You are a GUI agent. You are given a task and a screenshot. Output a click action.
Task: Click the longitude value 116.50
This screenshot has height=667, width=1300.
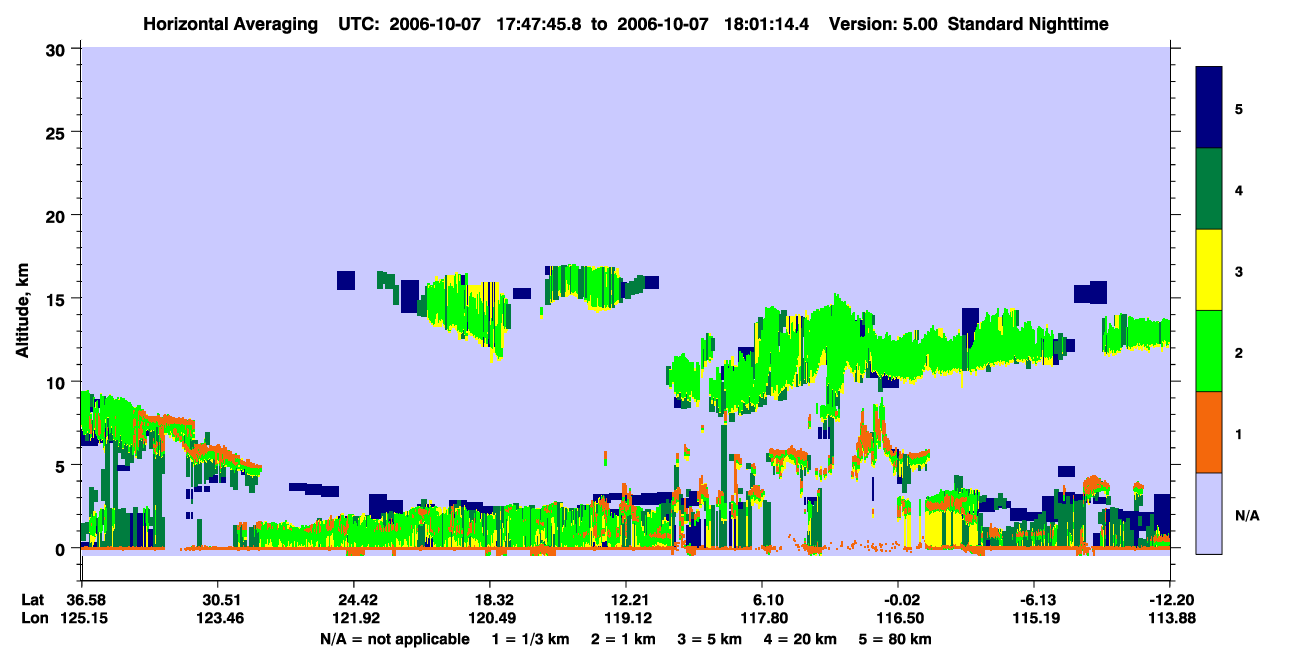pyautogui.click(x=899, y=618)
